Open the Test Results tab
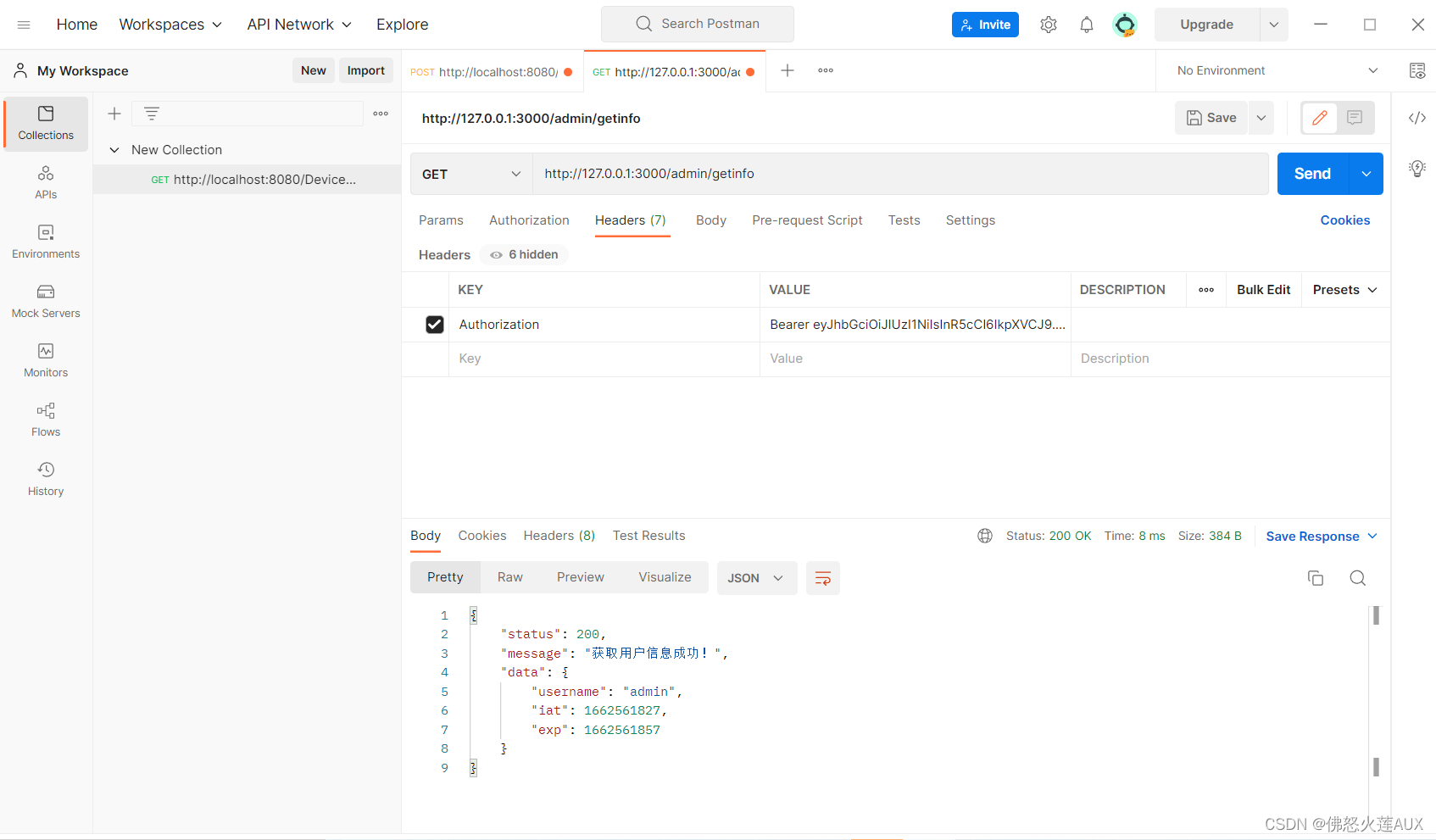 (x=649, y=536)
